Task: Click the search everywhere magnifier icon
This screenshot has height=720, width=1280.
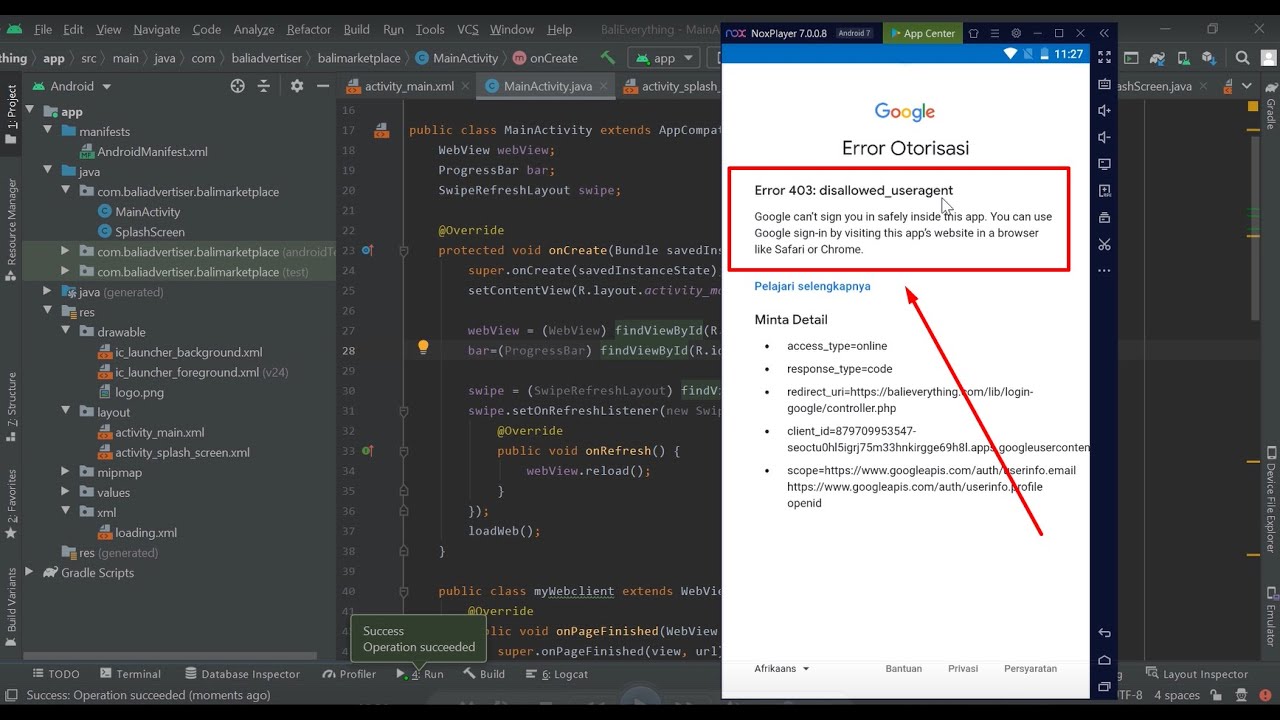Action: coord(1242,58)
